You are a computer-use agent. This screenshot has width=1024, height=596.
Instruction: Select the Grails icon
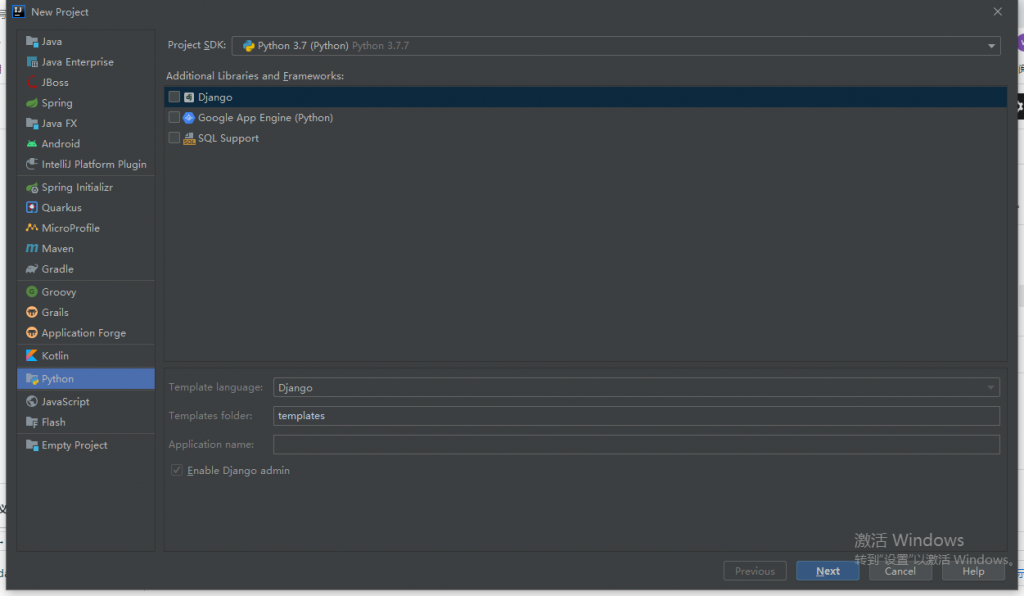point(31,312)
